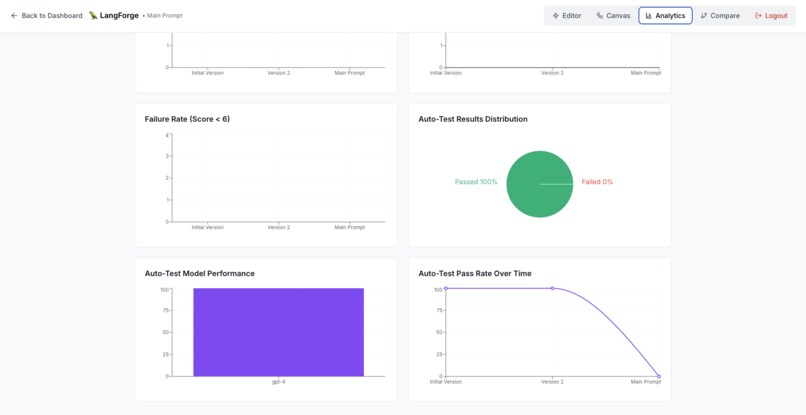The image size is (806, 415).
Task: Select the Analytics tab
Action: pyautogui.click(x=665, y=16)
